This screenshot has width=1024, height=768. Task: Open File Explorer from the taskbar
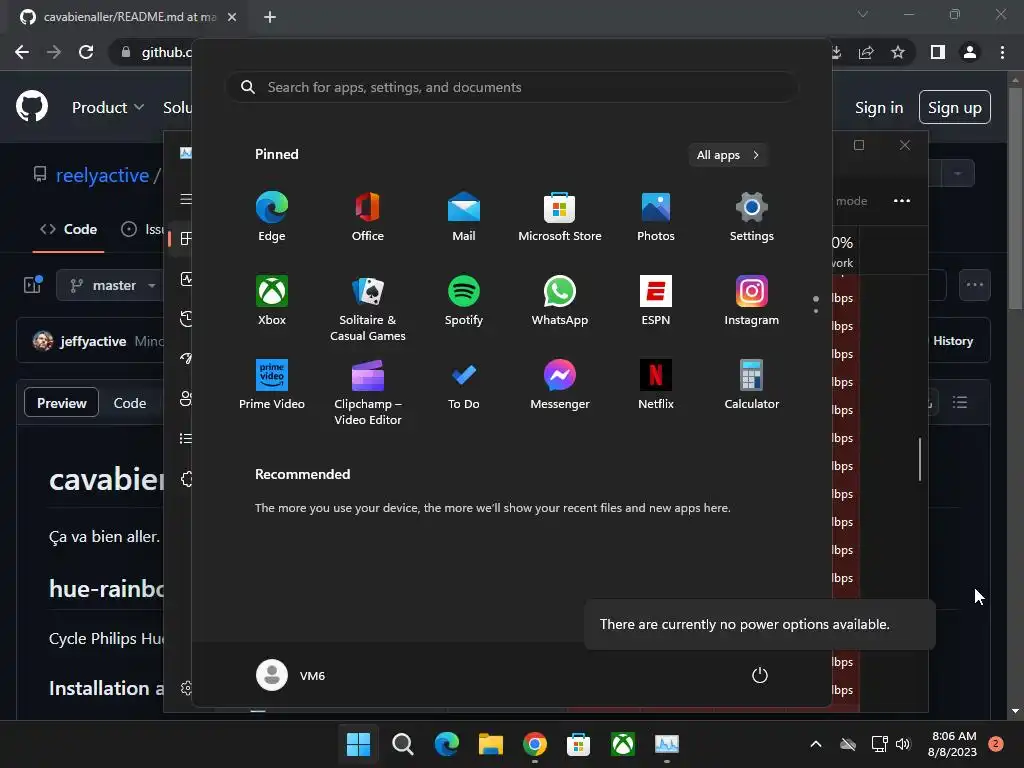pyautogui.click(x=490, y=744)
